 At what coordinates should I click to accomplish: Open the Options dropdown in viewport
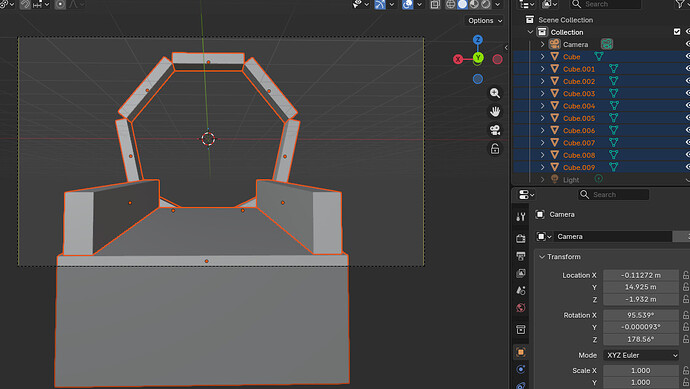[x=484, y=21]
